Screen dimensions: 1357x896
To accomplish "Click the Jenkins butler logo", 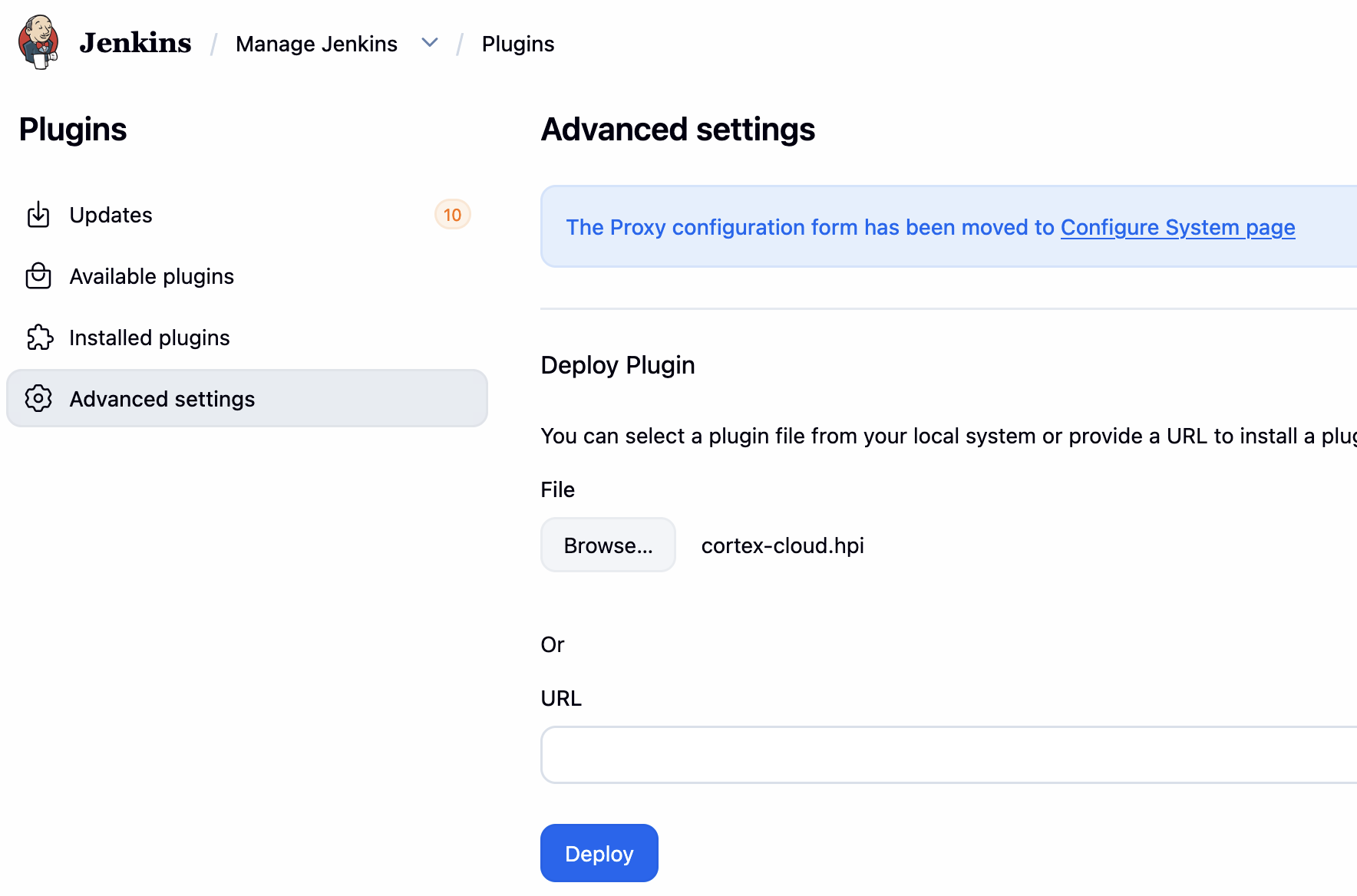I will point(38,42).
